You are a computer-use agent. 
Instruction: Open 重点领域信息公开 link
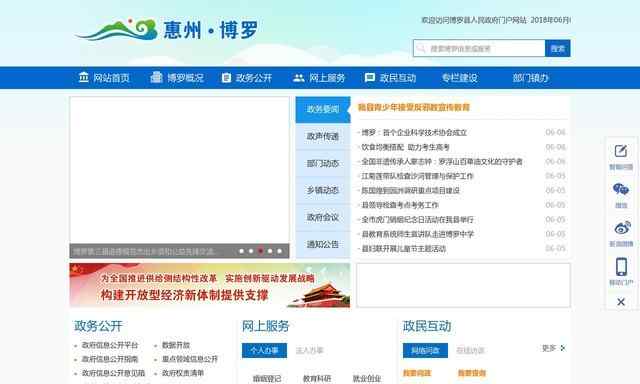tap(190, 359)
